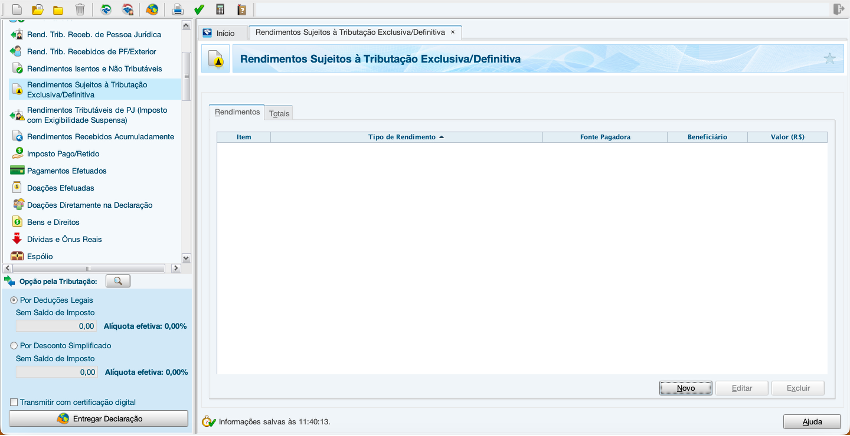Click the green arrows backup icon

pyautogui.click(x=106, y=9)
